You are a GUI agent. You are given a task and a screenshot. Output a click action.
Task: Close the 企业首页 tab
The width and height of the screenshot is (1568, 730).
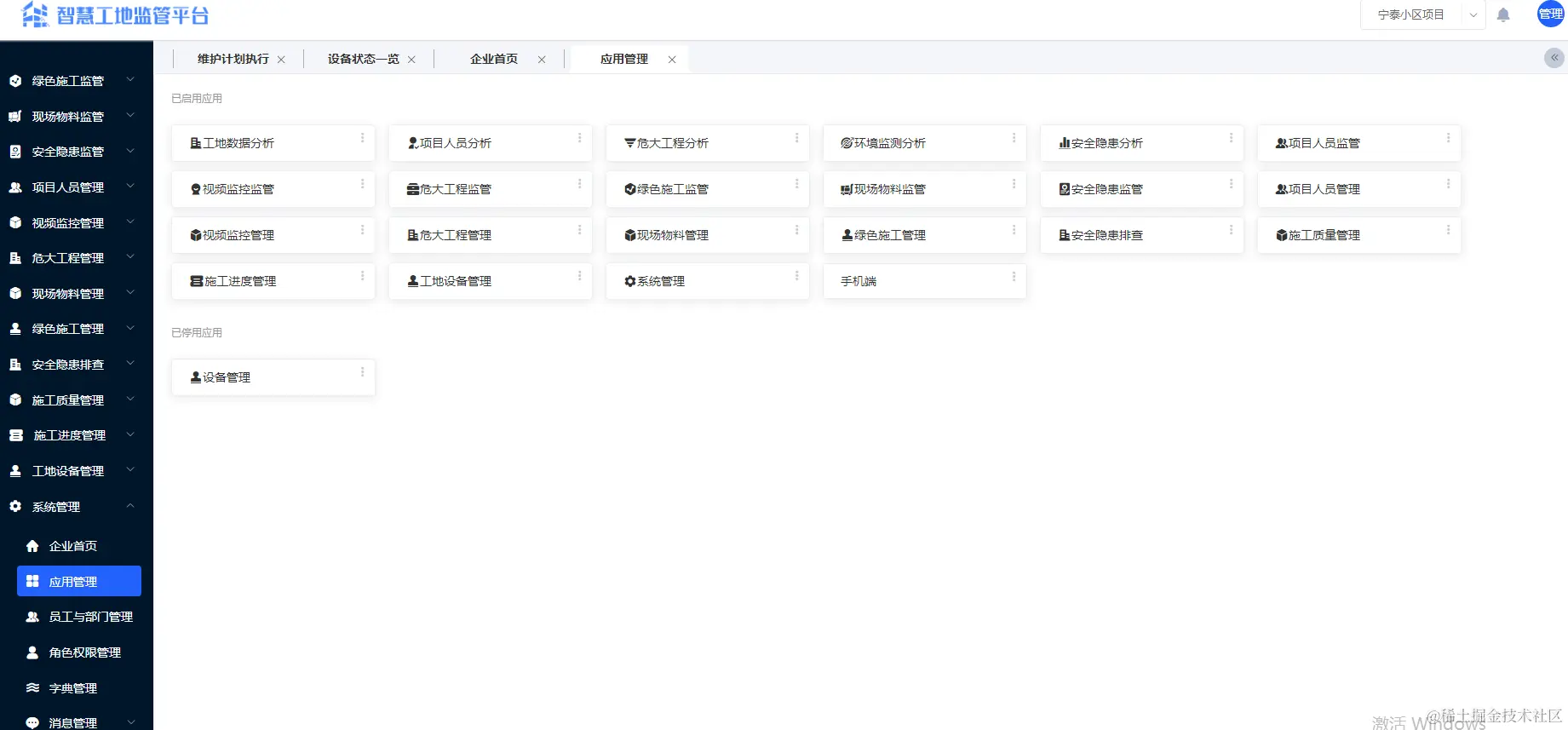[542, 60]
